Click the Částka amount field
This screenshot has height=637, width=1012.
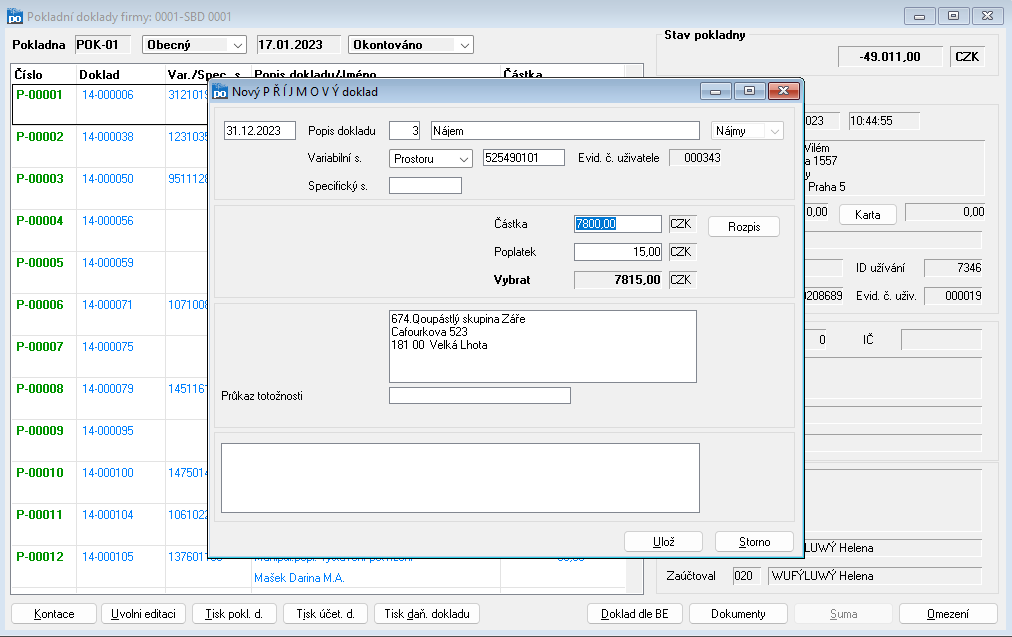(618, 224)
